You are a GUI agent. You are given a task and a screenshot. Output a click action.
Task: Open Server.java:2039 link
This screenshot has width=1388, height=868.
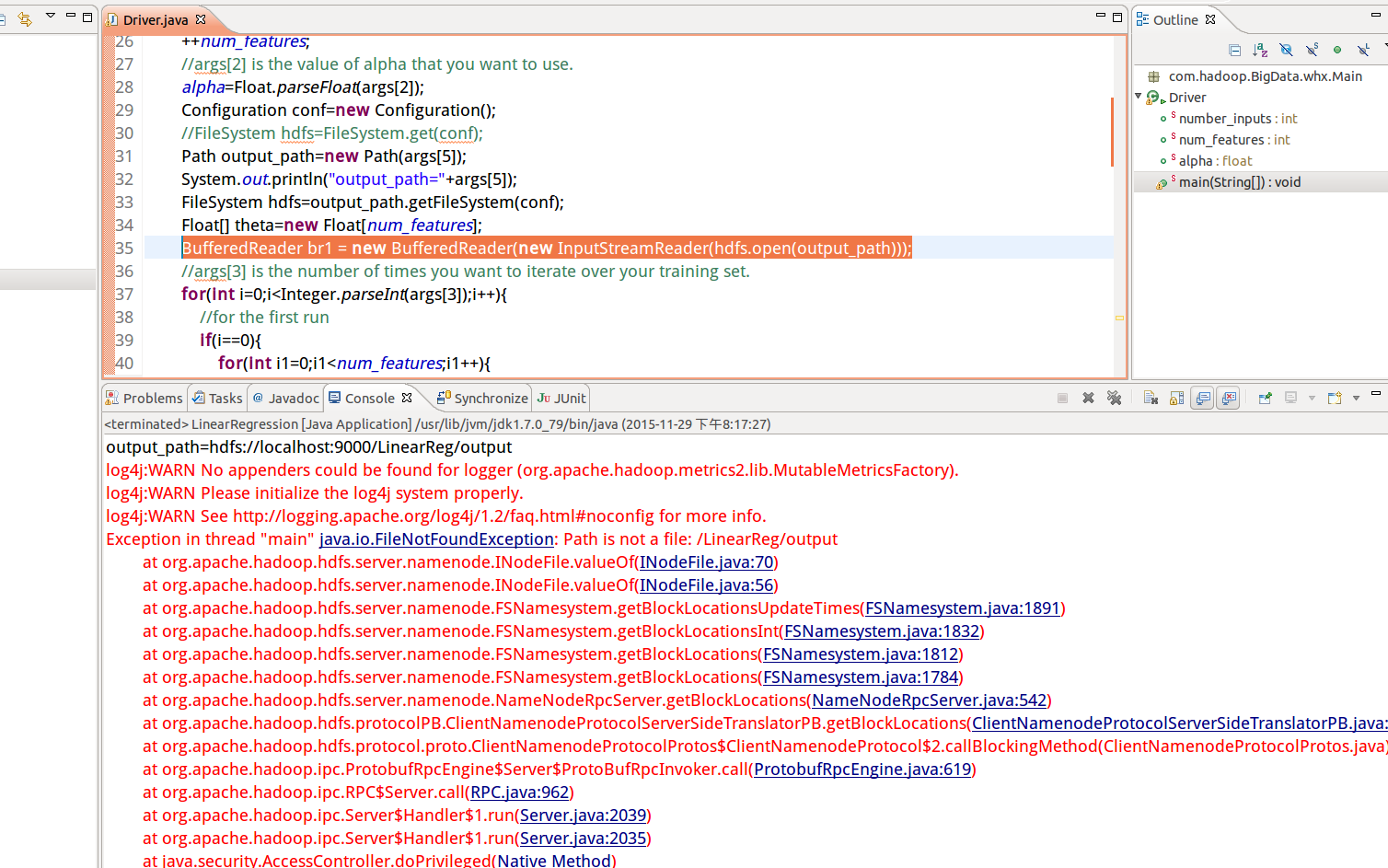click(584, 816)
